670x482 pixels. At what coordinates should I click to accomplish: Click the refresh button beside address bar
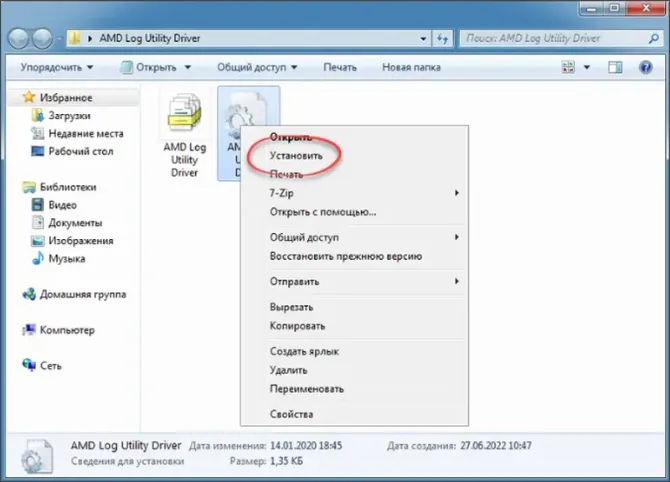click(442, 39)
